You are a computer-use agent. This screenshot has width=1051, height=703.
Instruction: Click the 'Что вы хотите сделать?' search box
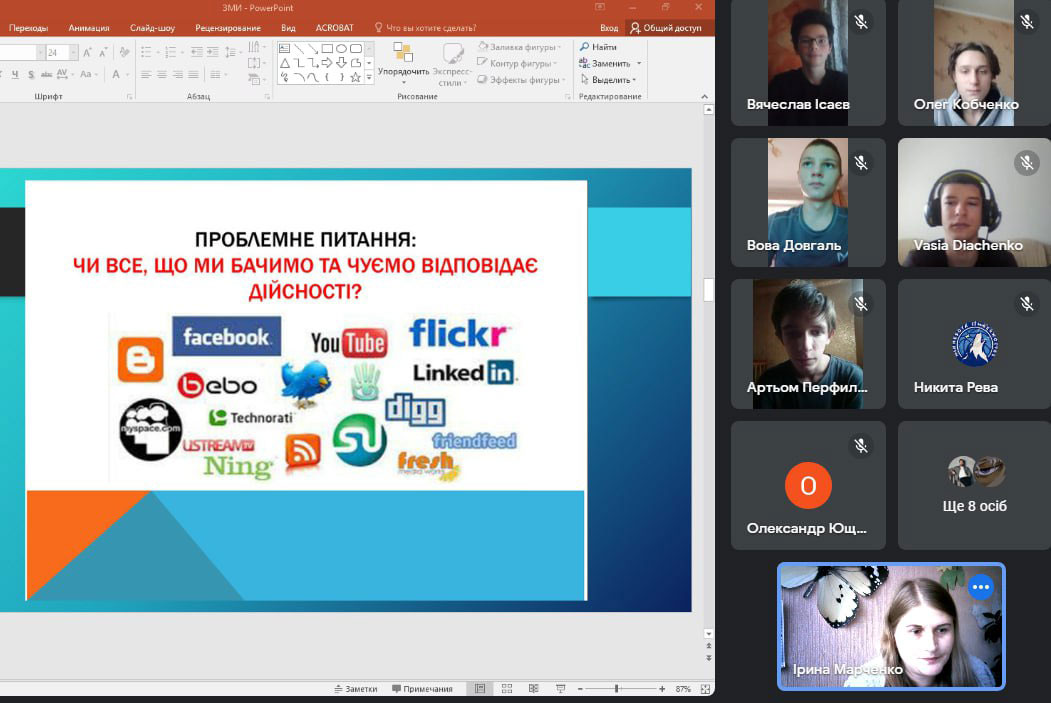coord(425,27)
